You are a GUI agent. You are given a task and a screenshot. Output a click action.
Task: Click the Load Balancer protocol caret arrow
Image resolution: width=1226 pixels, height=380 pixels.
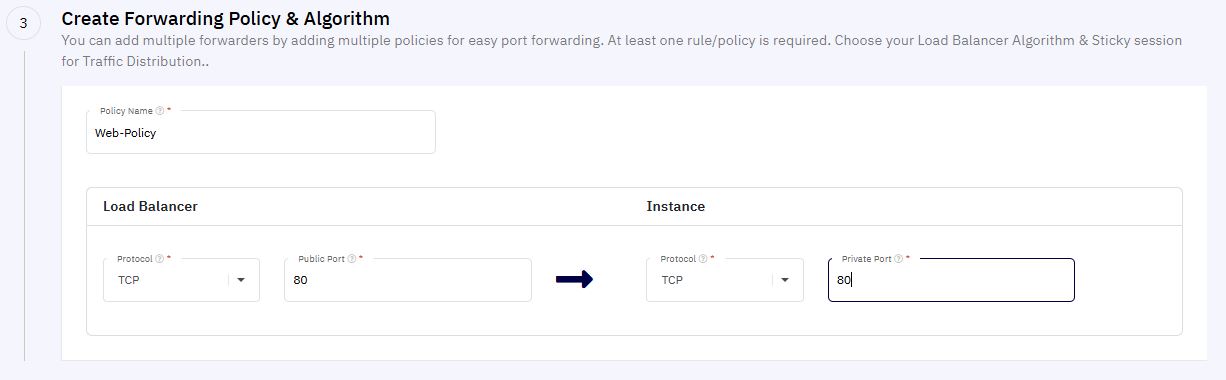(x=241, y=281)
